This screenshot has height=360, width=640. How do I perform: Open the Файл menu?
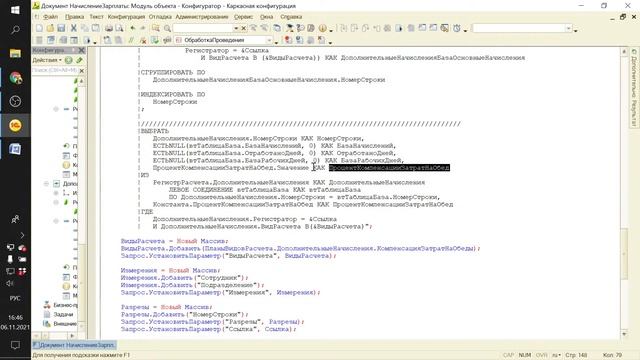pyautogui.click(x=51, y=17)
